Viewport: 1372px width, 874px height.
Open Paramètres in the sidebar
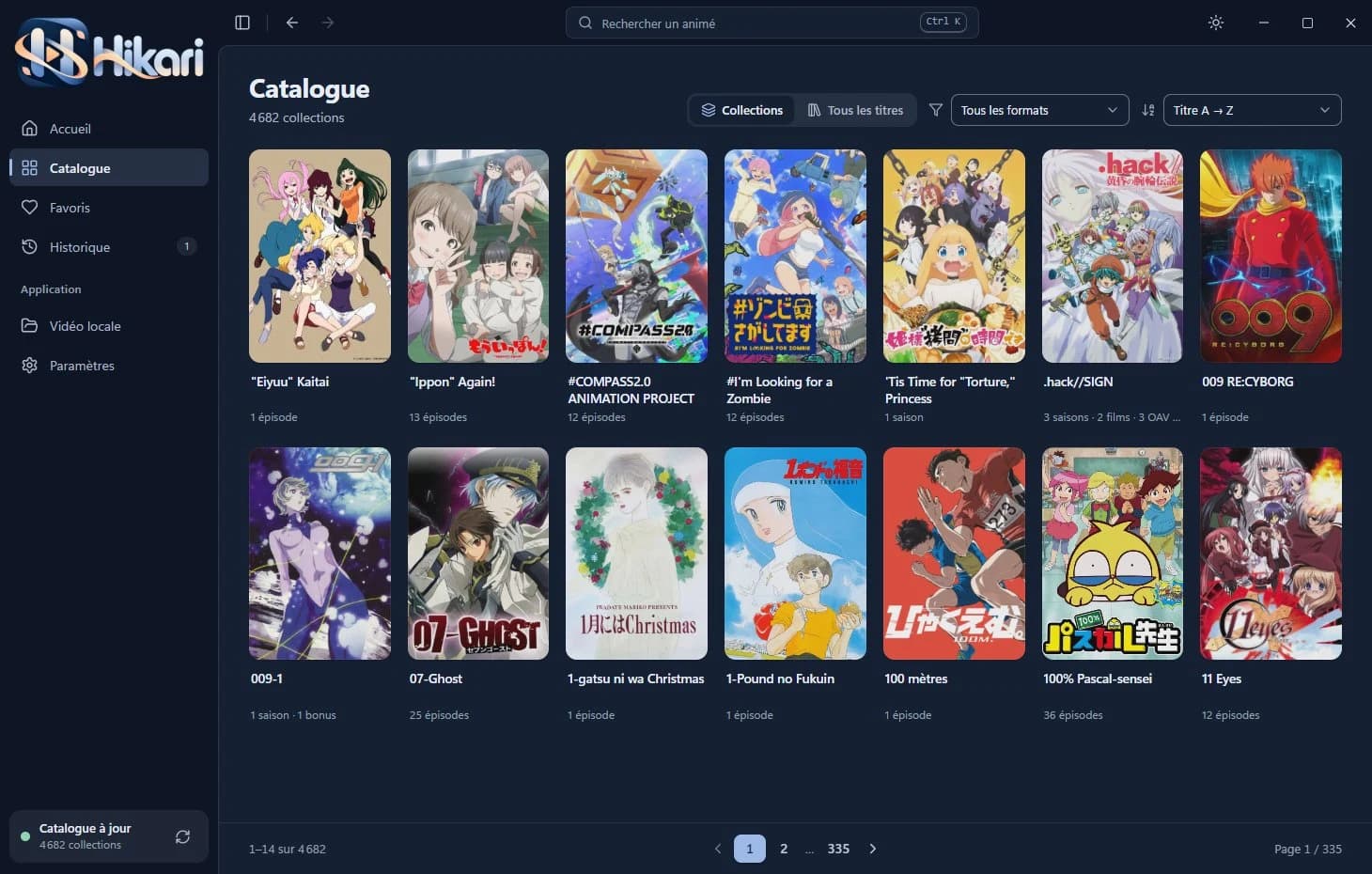pos(109,365)
